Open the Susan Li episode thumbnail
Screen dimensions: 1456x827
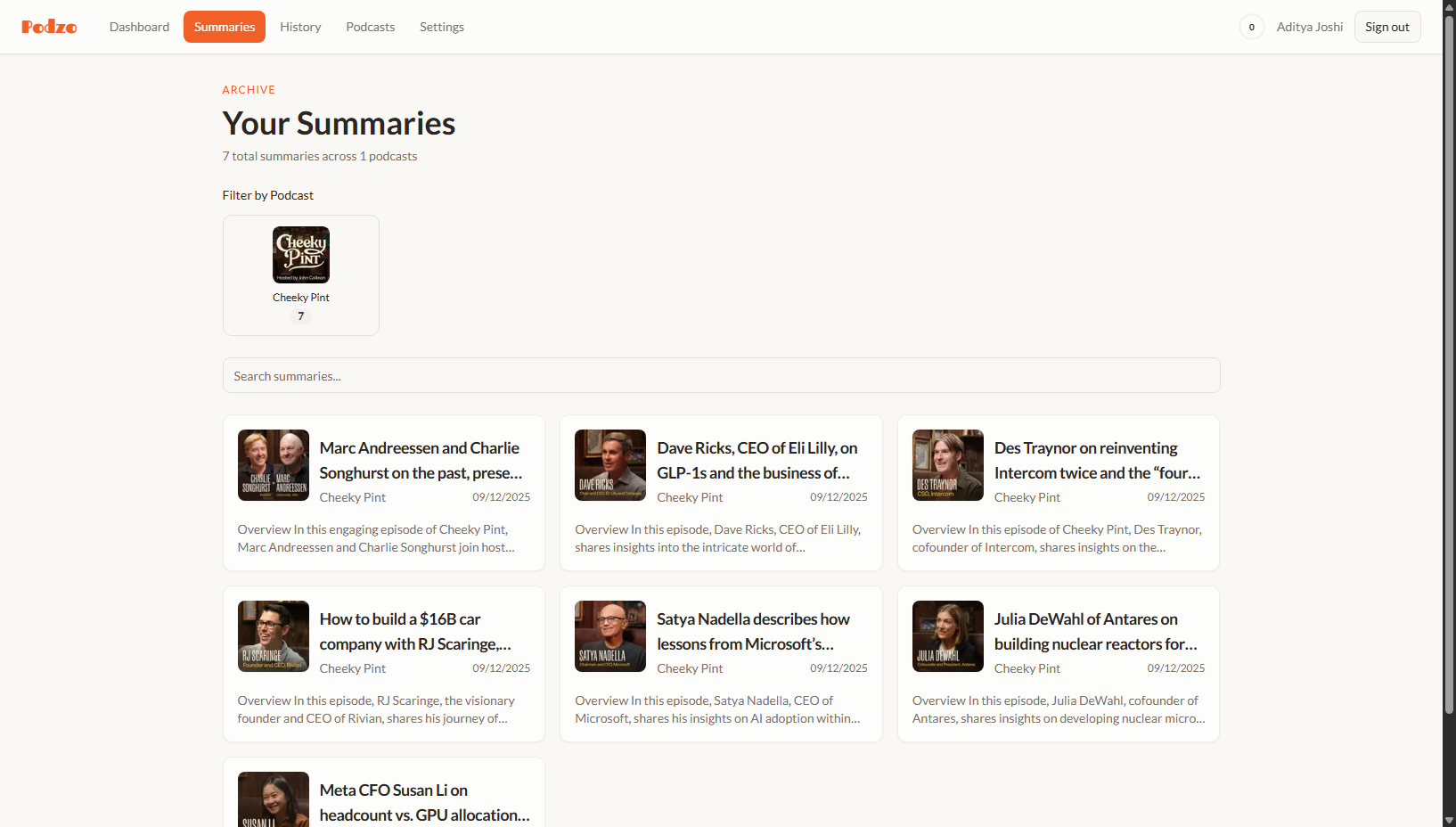pos(274,799)
